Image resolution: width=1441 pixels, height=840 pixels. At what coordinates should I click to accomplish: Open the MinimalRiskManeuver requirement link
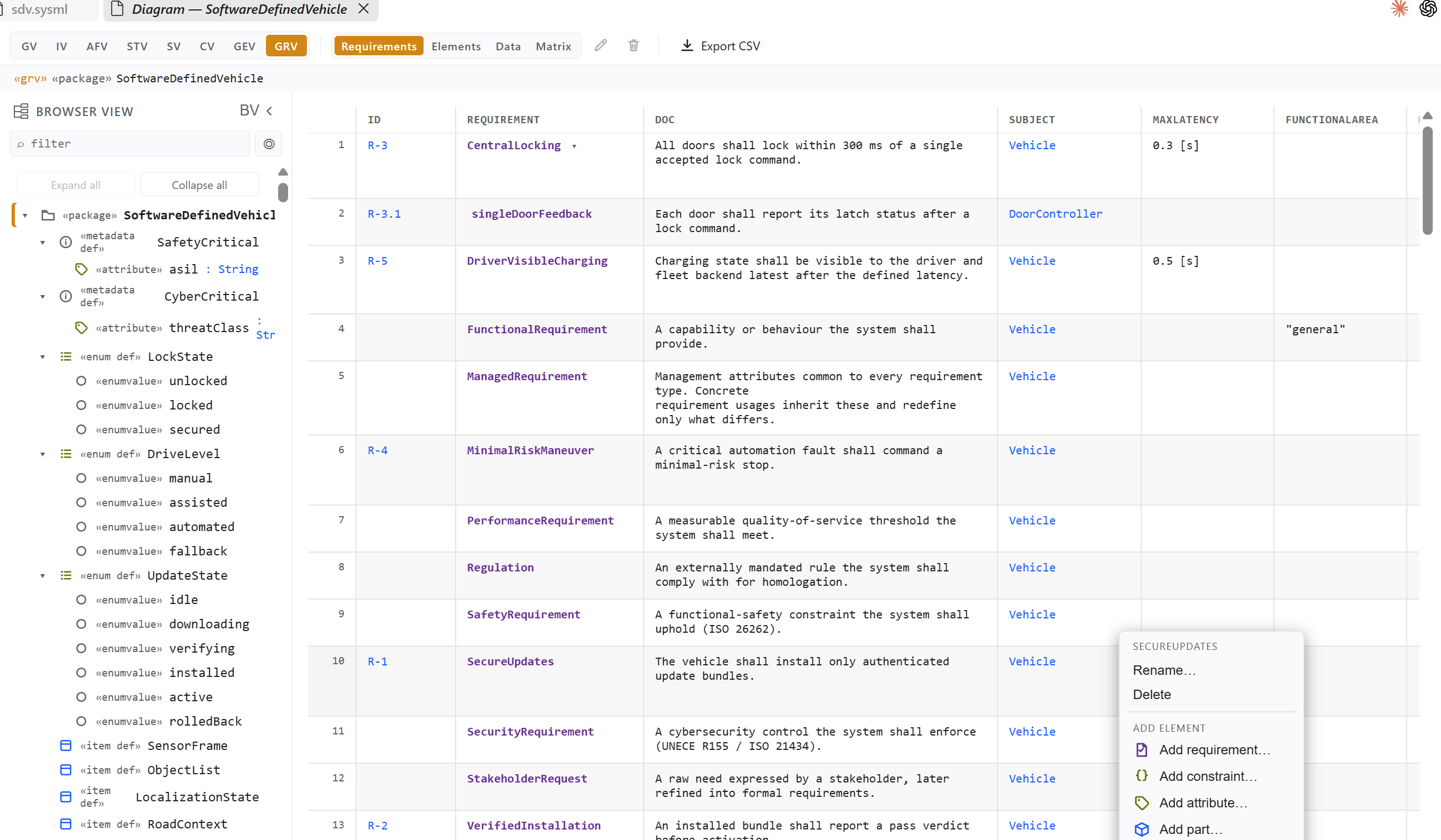tap(530, 450)
